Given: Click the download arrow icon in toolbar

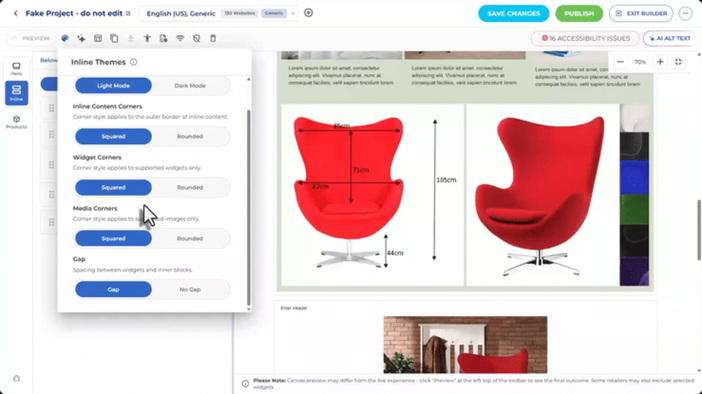Looking at the screenshot, I should tap(130, 39).
